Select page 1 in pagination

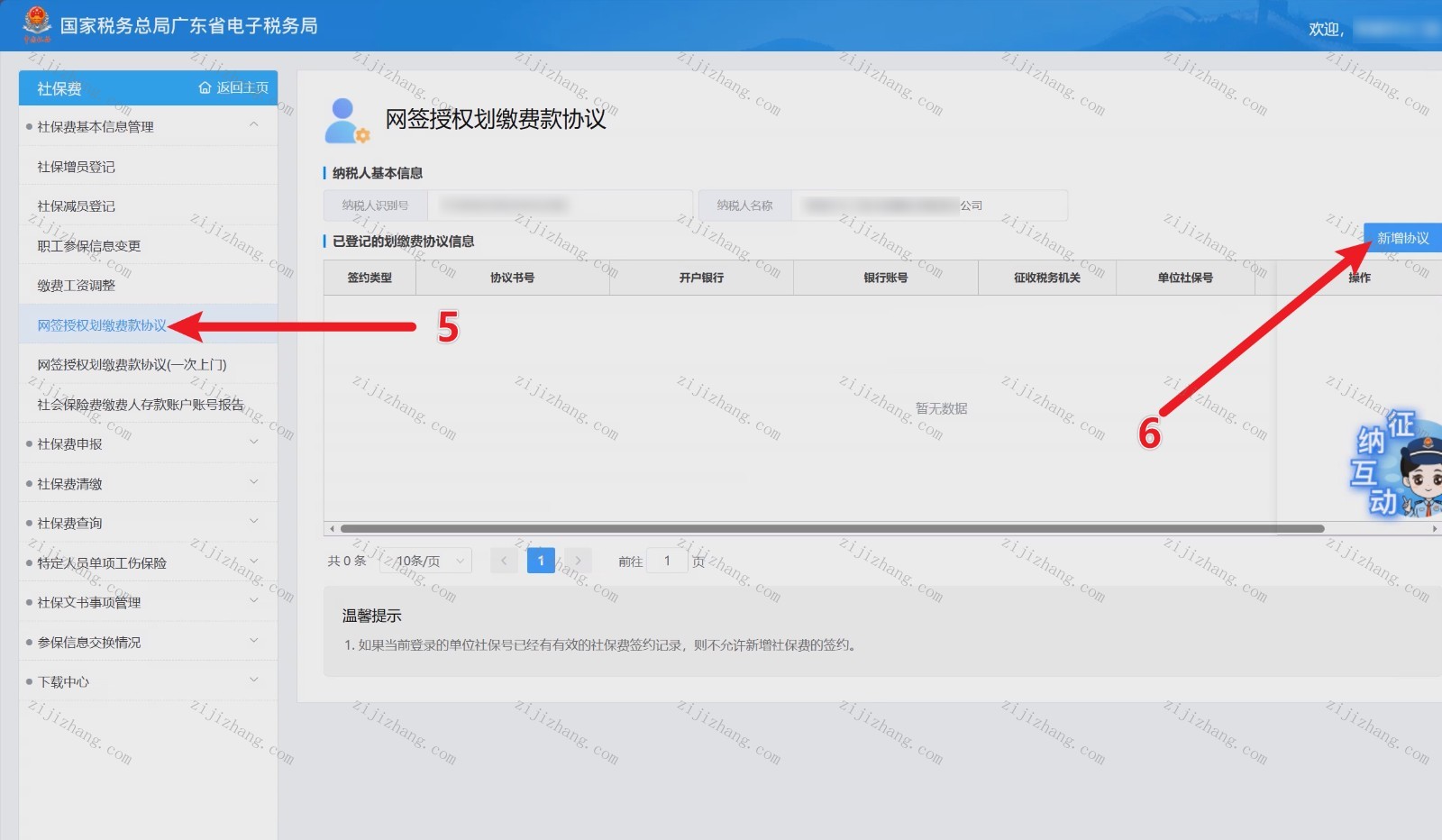point(541,561)
